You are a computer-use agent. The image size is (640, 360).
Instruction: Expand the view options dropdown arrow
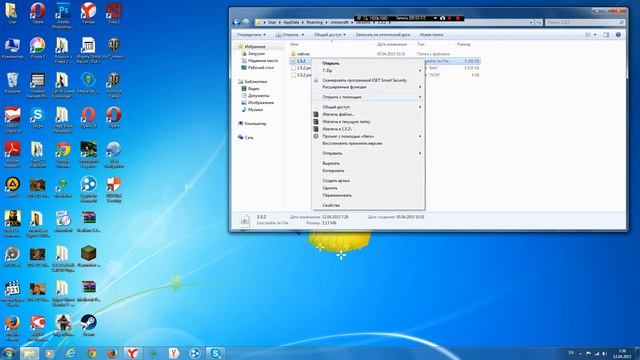click(595, 35)
